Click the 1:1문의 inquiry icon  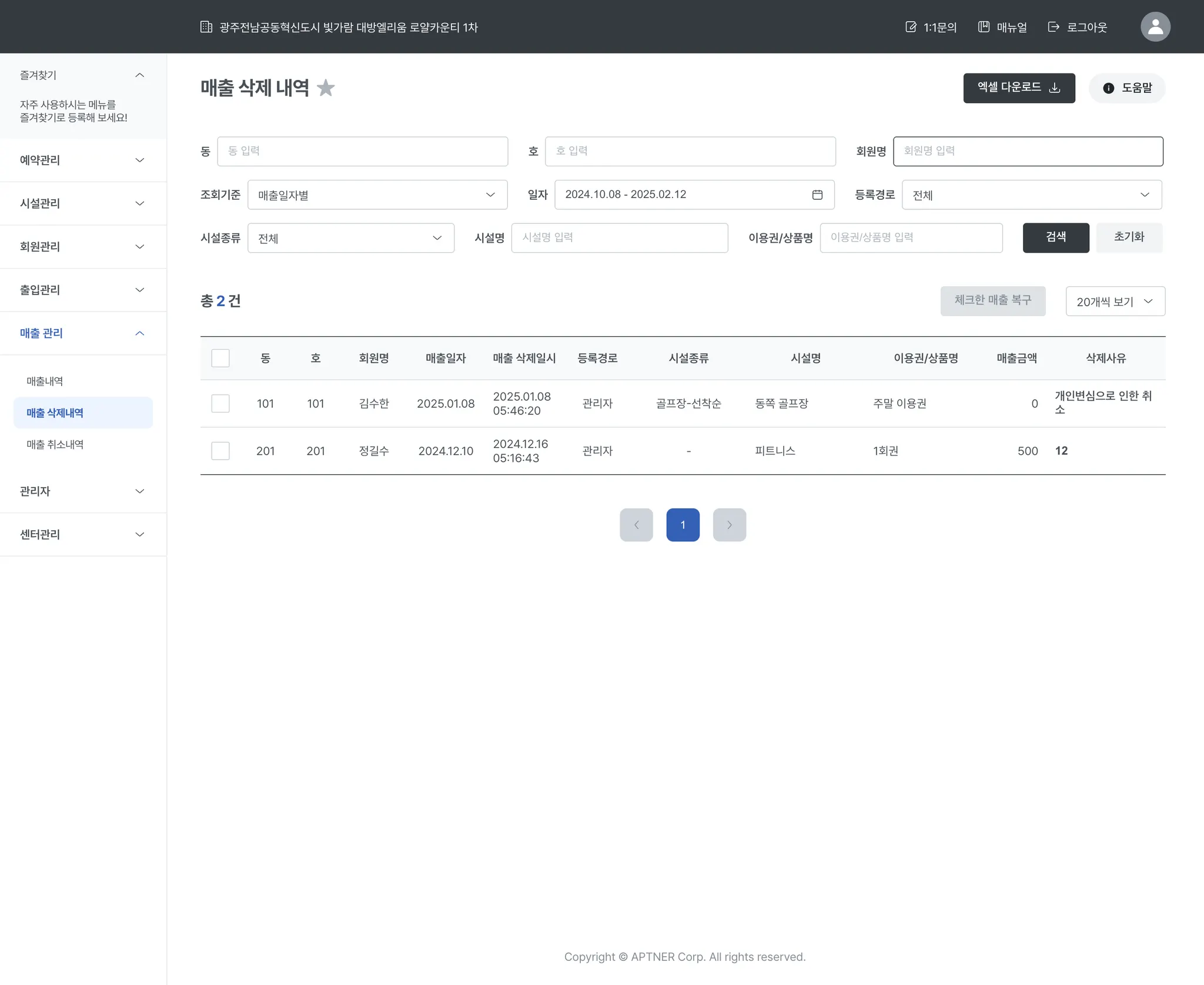point(911,27)
